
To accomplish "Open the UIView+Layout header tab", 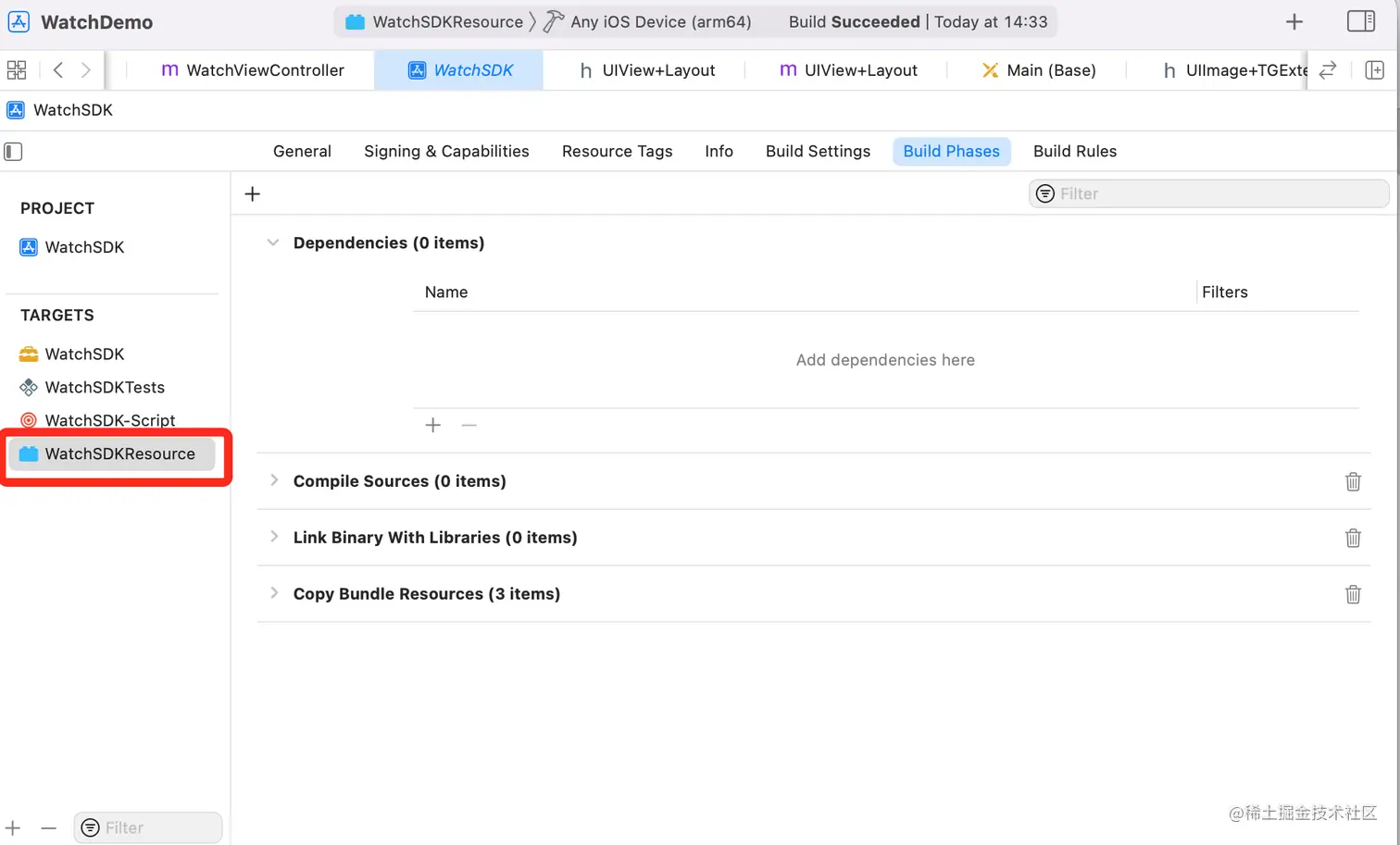I will [646, 70].
